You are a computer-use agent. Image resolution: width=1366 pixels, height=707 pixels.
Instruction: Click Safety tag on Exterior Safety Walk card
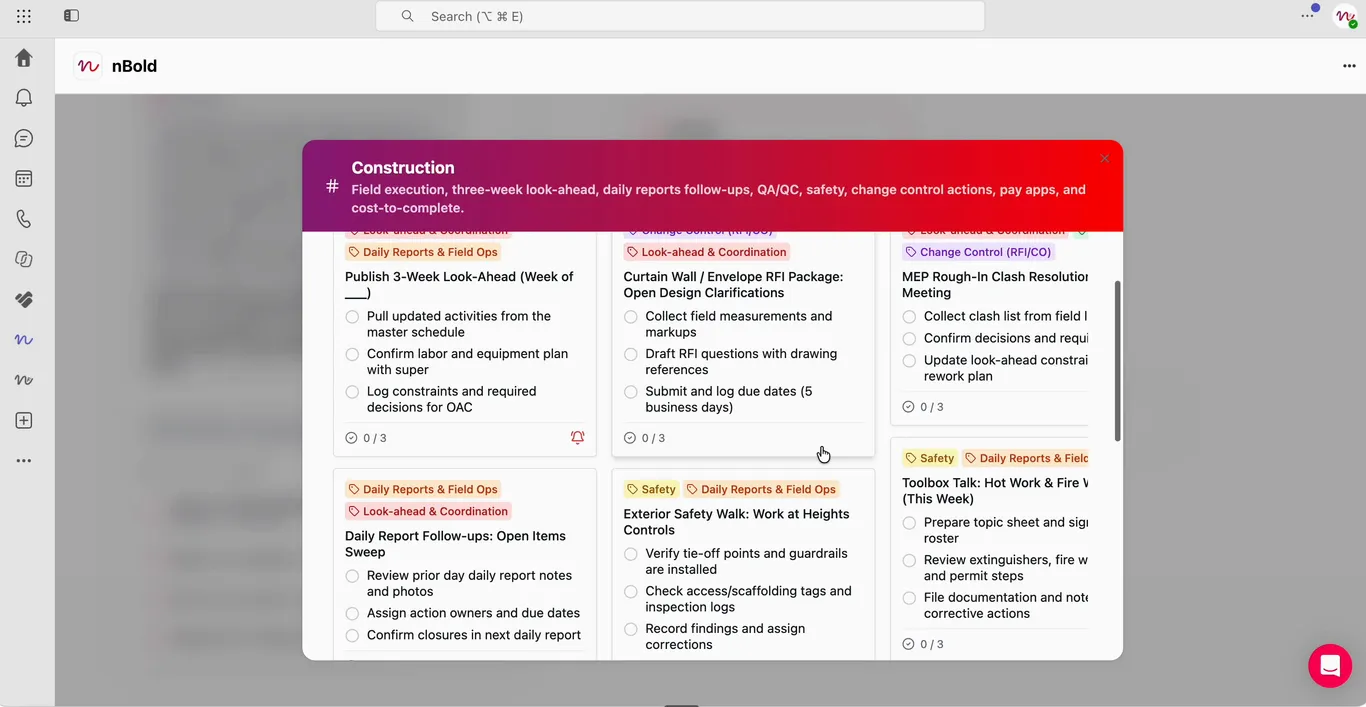coord(652,489)
